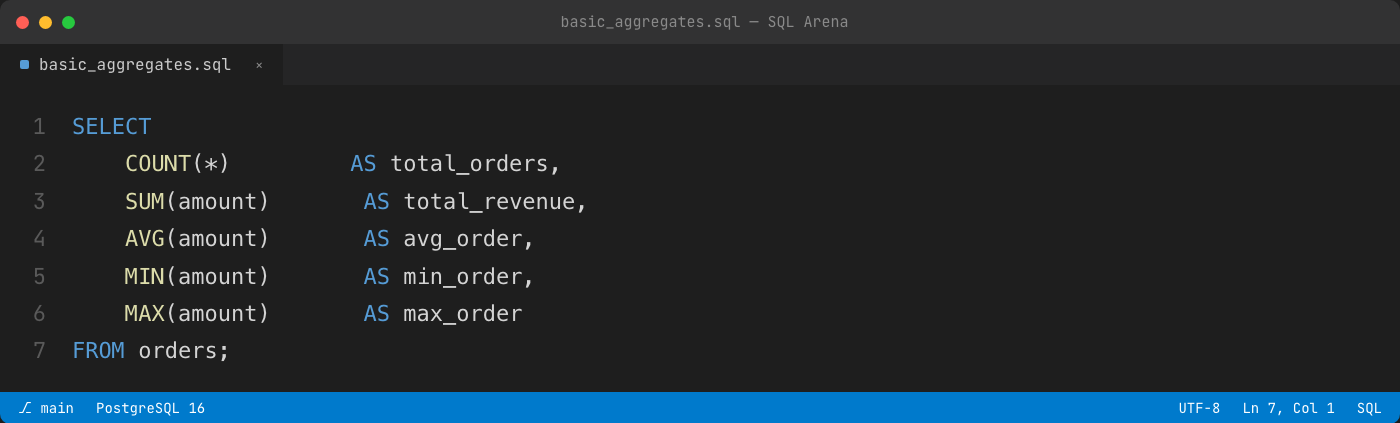Viewport: 1400px width, 423px height.
Task: Open UTF-8 encoding selector
Action: [x=1199, y=408]
